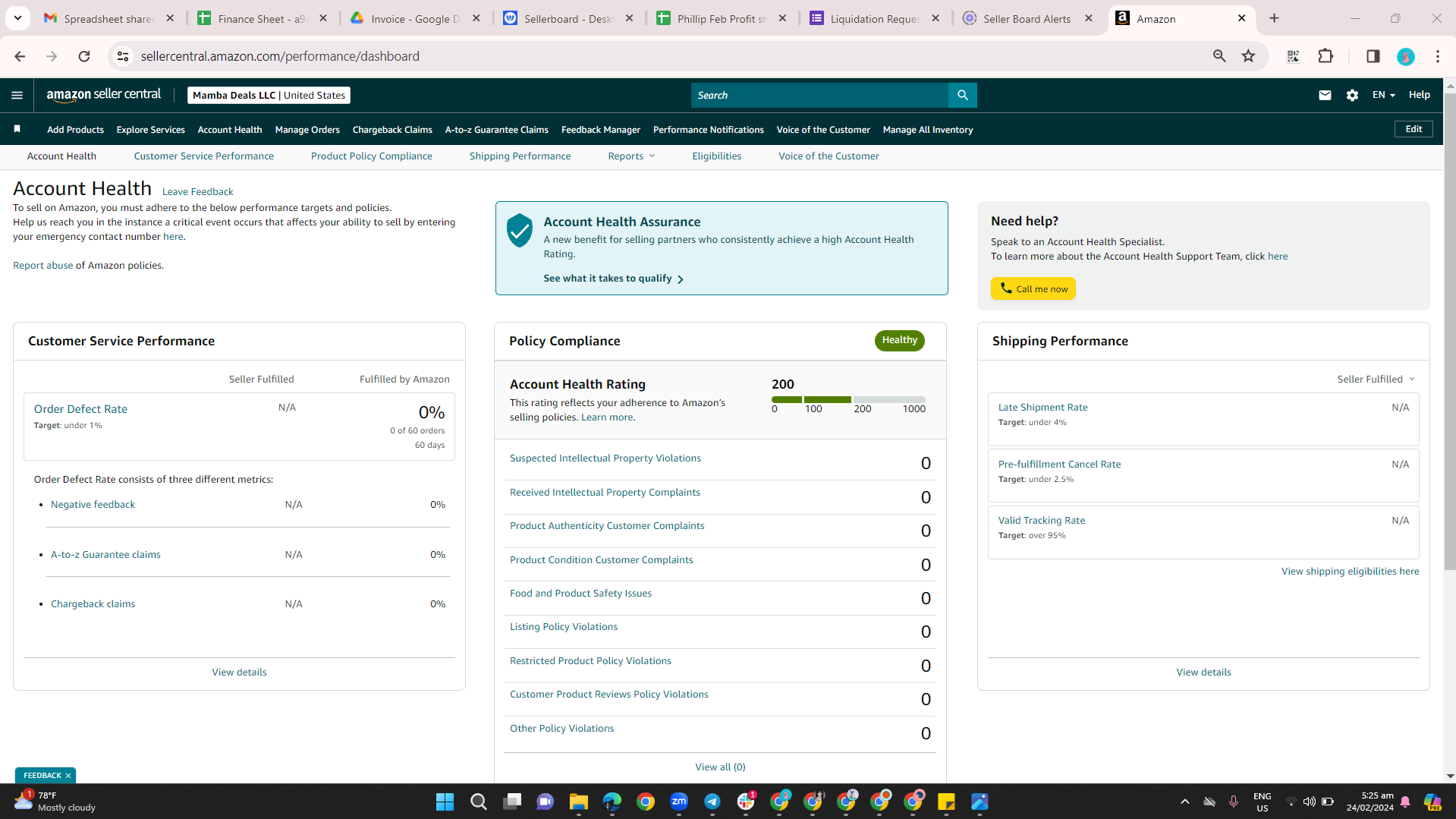This screenshot has width=1456, height=819.
Task: Open Telegram from the taskbar
Action: pyautogui.click(x=712, y=802)
